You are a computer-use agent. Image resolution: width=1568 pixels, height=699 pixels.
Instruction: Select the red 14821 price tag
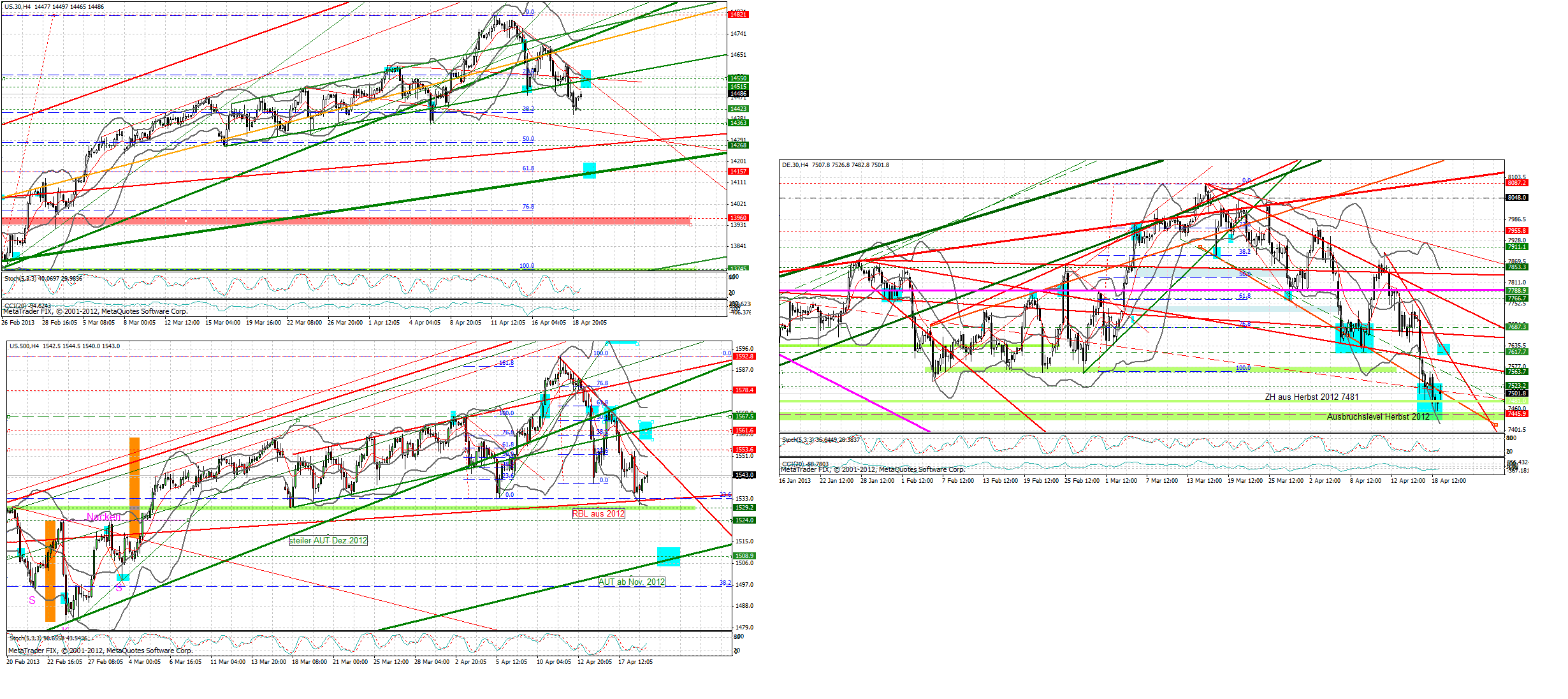pyautogui.click(x=738, y=14)
